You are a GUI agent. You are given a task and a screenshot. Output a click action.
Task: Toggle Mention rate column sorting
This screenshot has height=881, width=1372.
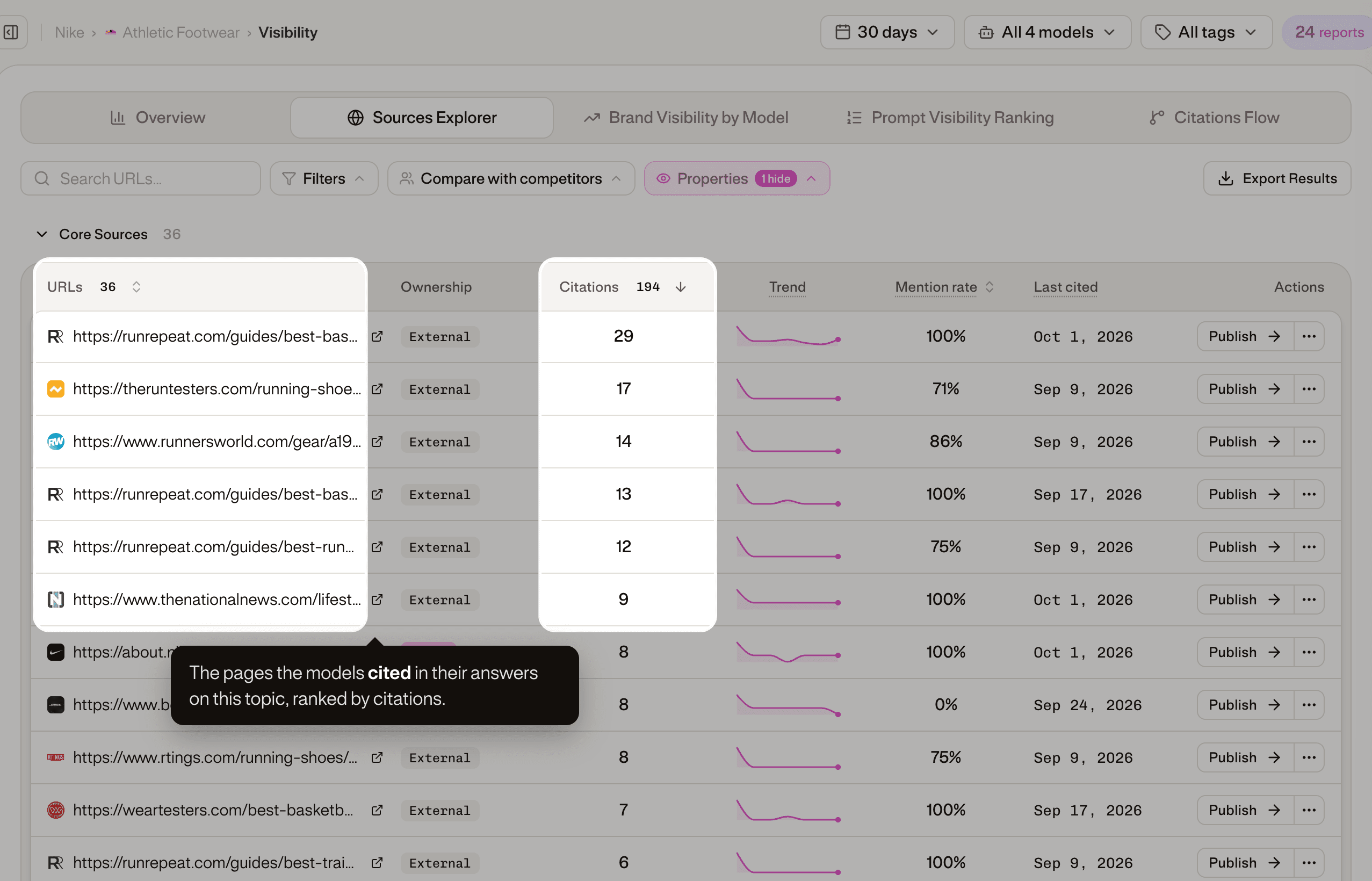990,287
